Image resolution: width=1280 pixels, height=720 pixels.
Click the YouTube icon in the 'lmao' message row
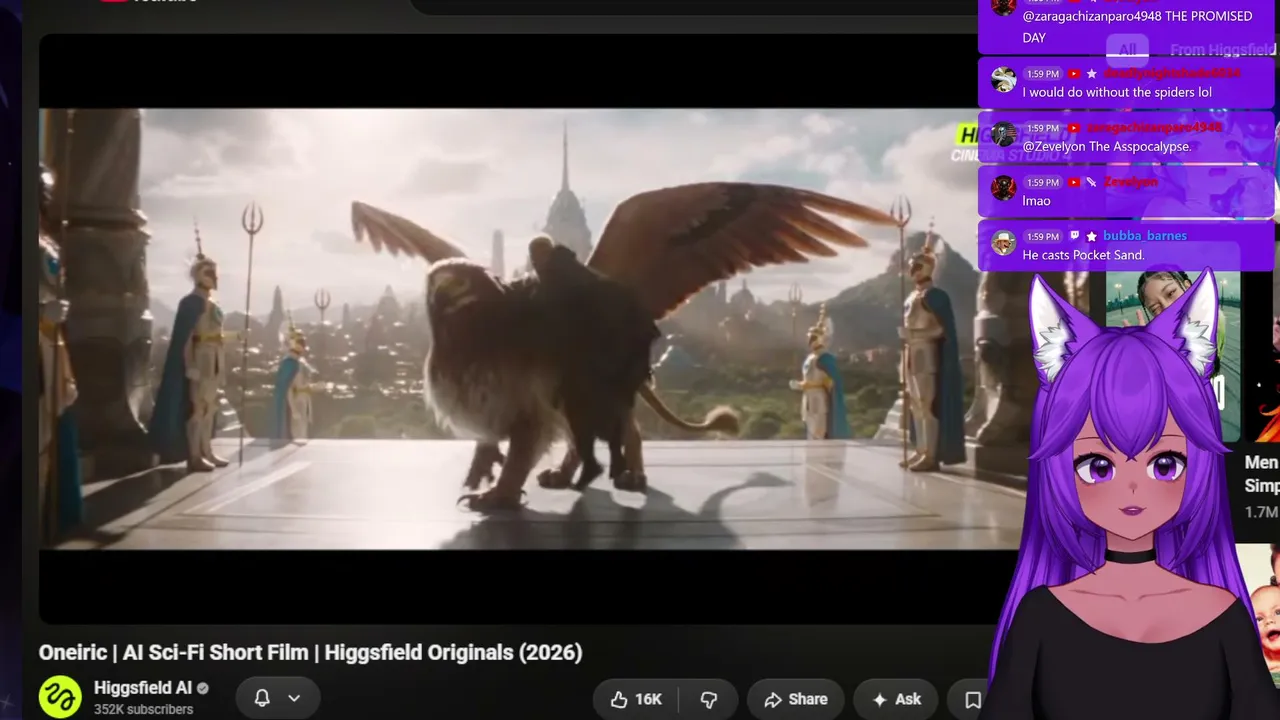coord(1074,182)
